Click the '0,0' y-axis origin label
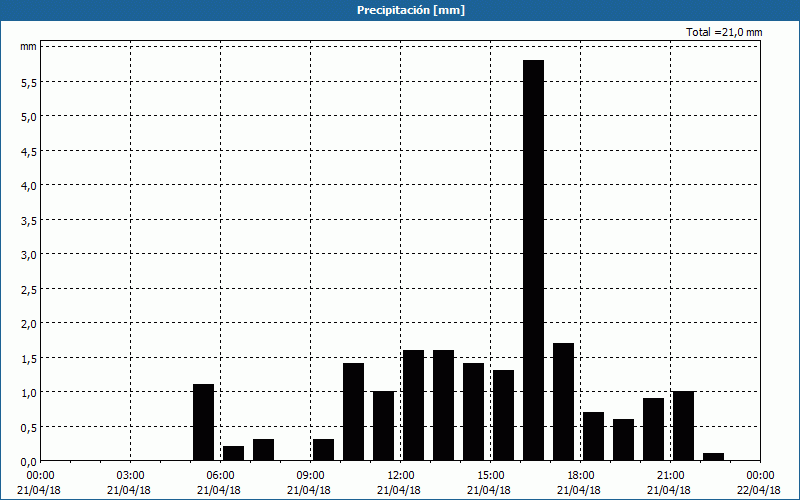 click(29, 461)
